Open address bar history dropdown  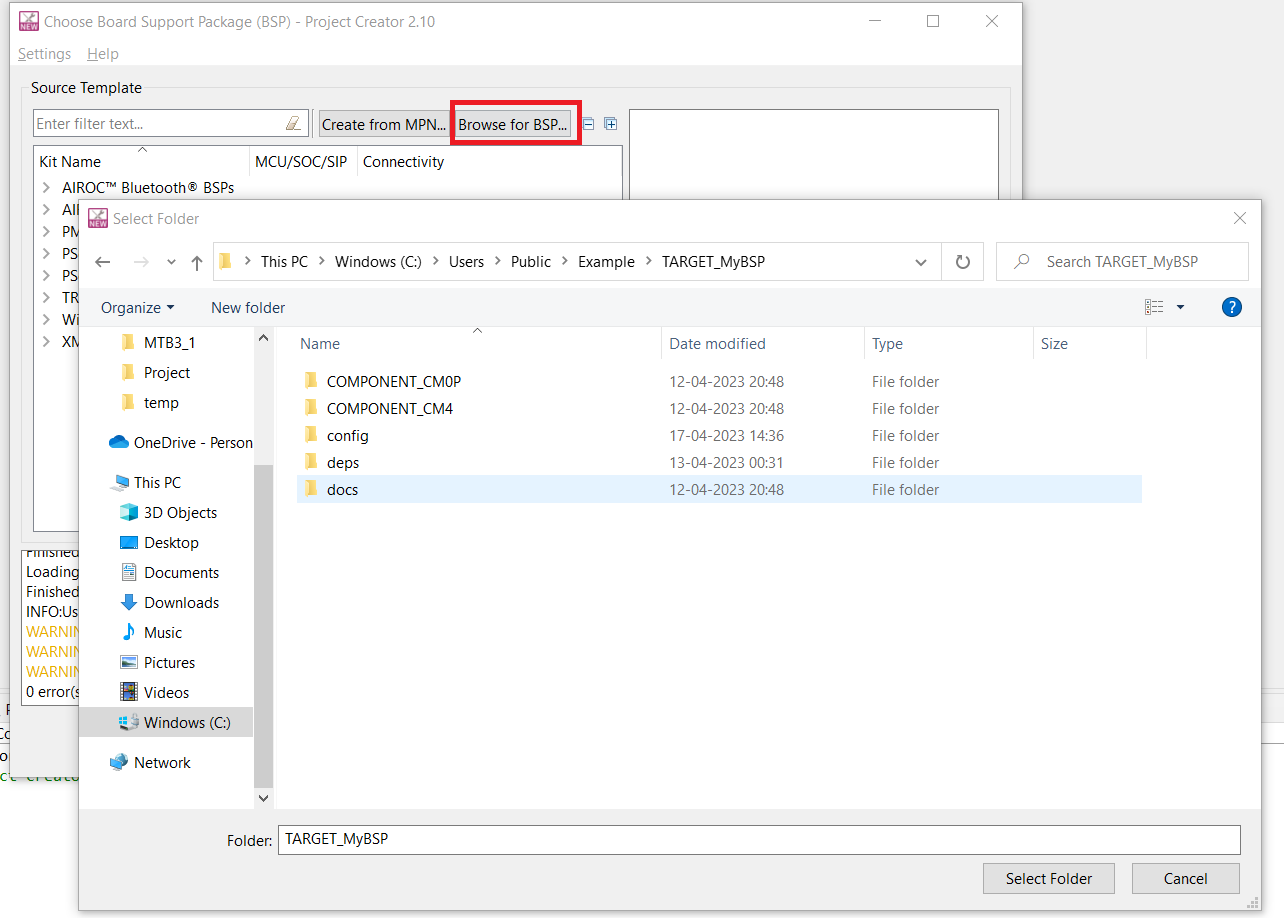[921, 262]
